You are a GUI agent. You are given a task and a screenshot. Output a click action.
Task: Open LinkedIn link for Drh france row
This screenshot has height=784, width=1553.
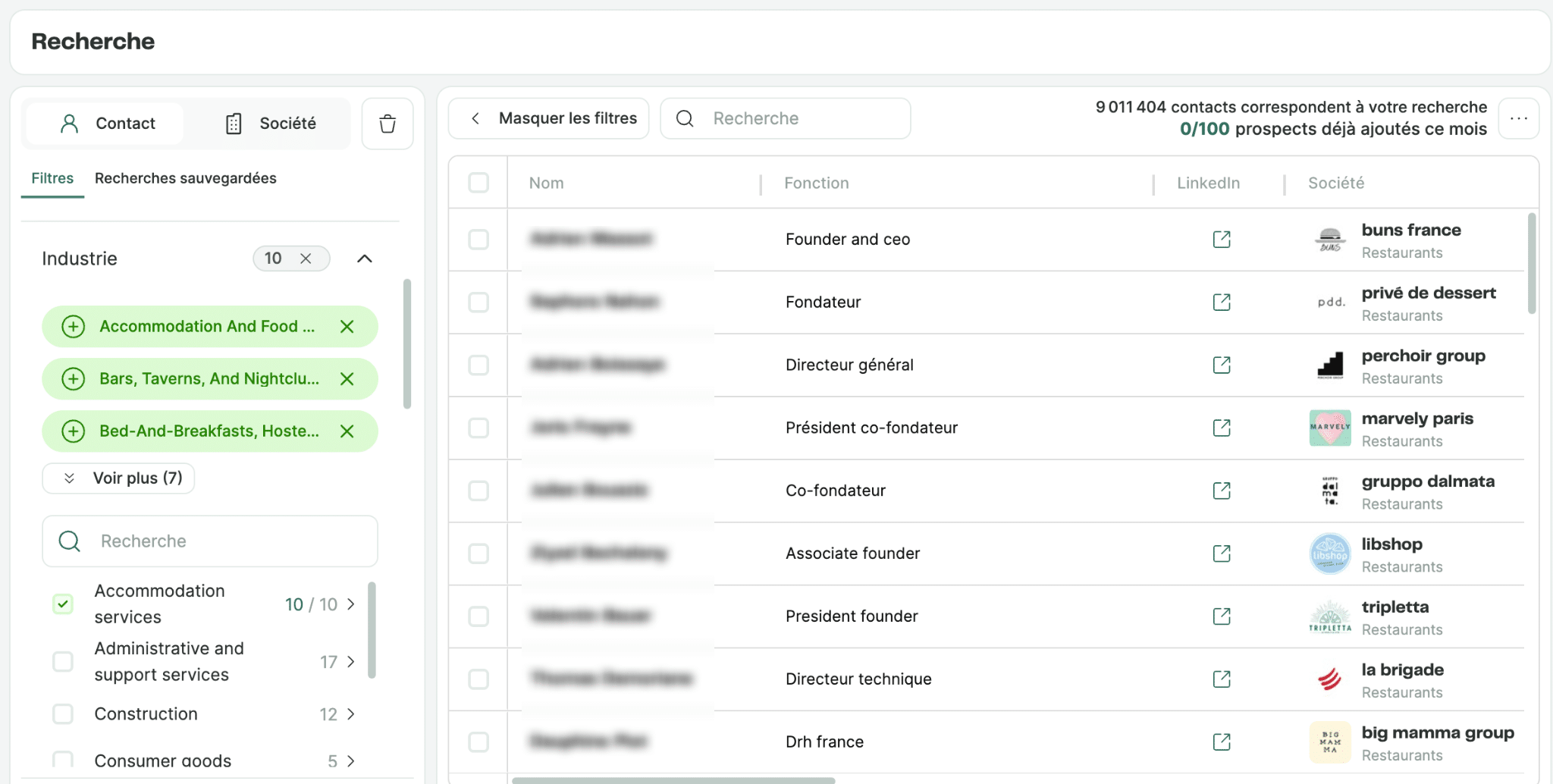pyautogui.click(x=1222, y=742)
